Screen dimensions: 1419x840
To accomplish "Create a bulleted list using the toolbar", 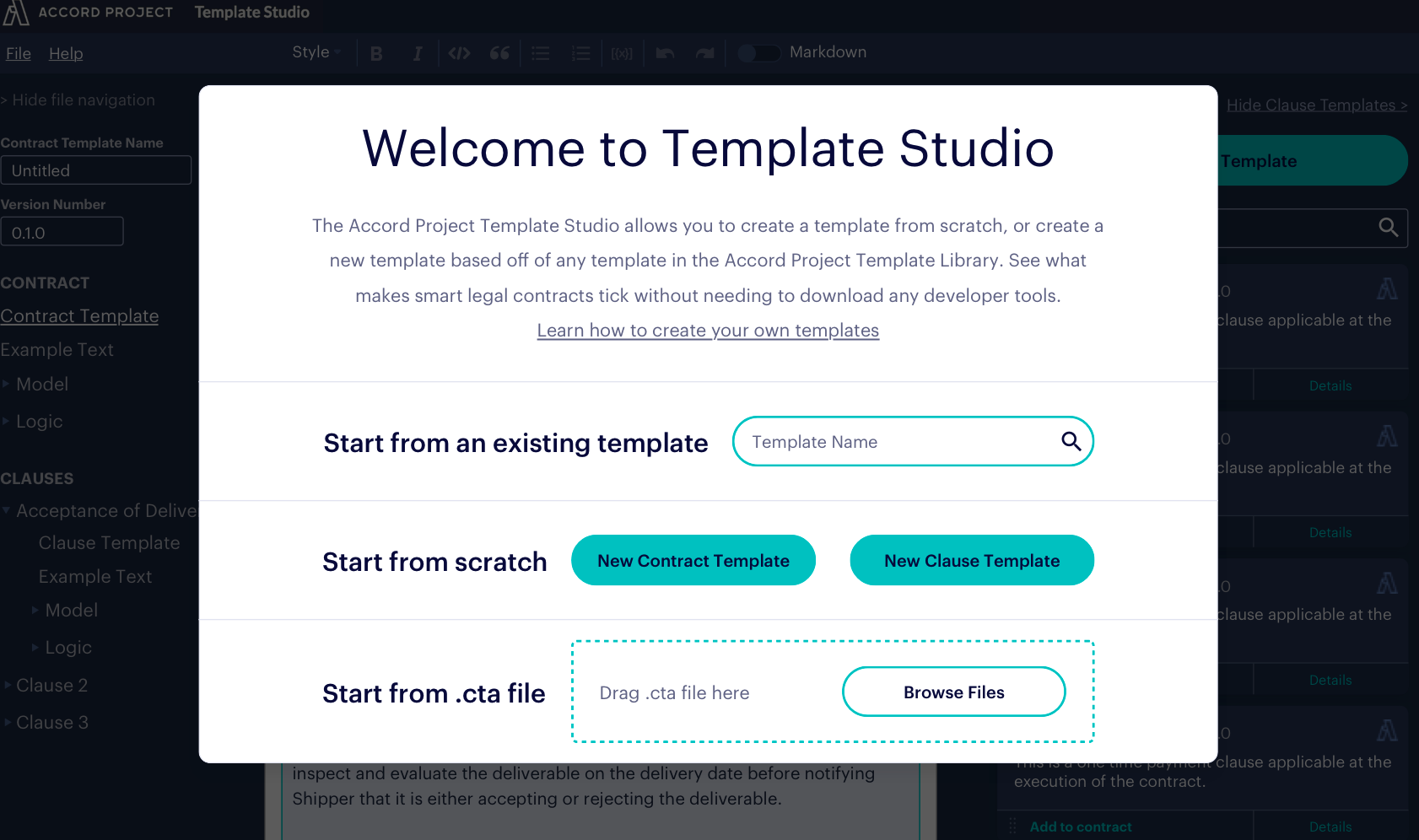I will tap(540, 52).
